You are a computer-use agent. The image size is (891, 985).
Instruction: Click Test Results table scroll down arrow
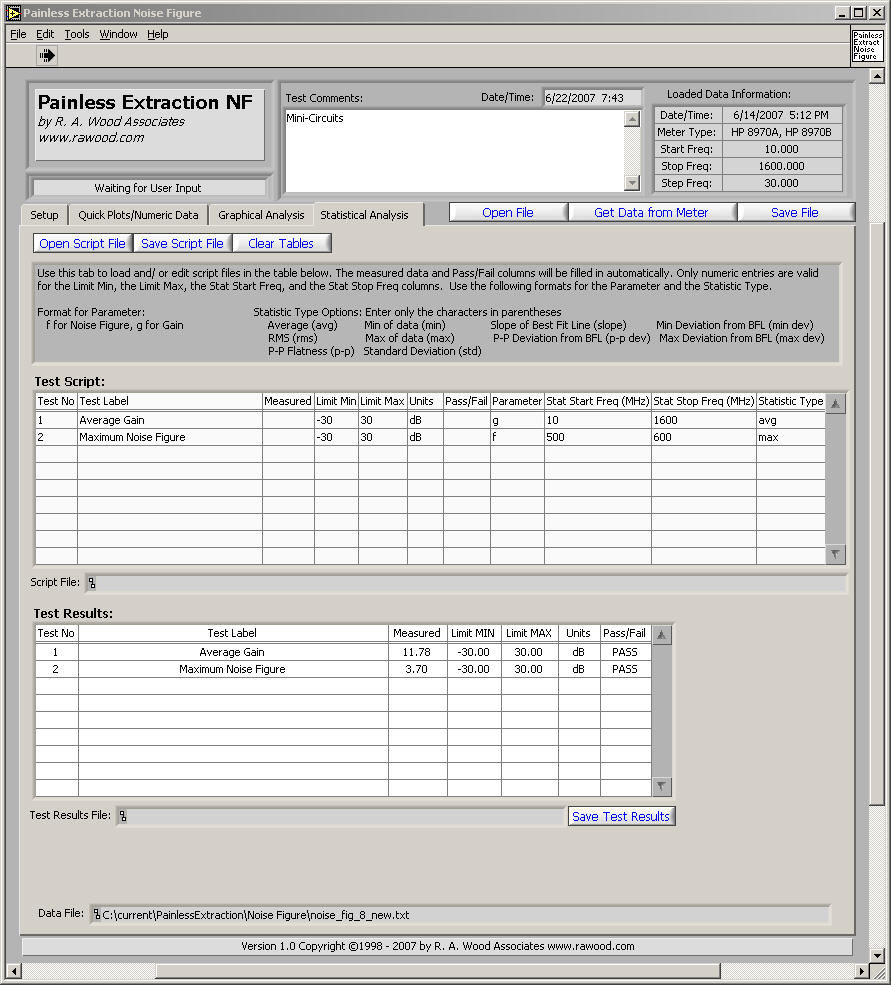click(661, 786)
